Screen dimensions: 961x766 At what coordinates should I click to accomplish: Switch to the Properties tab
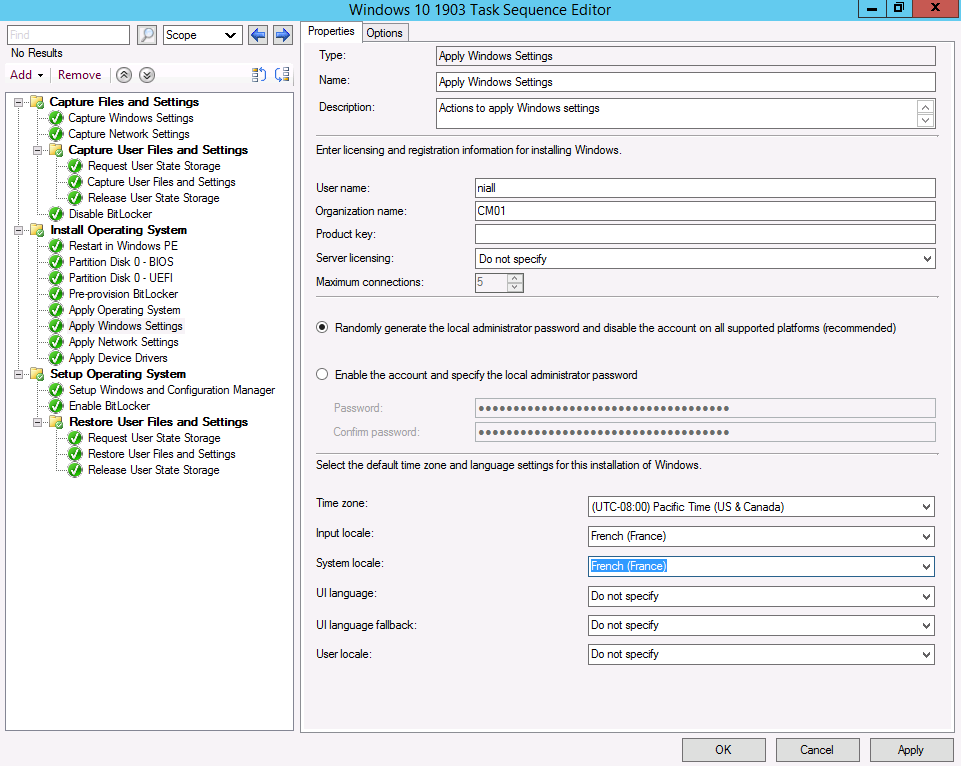click(x=331, y=31)
